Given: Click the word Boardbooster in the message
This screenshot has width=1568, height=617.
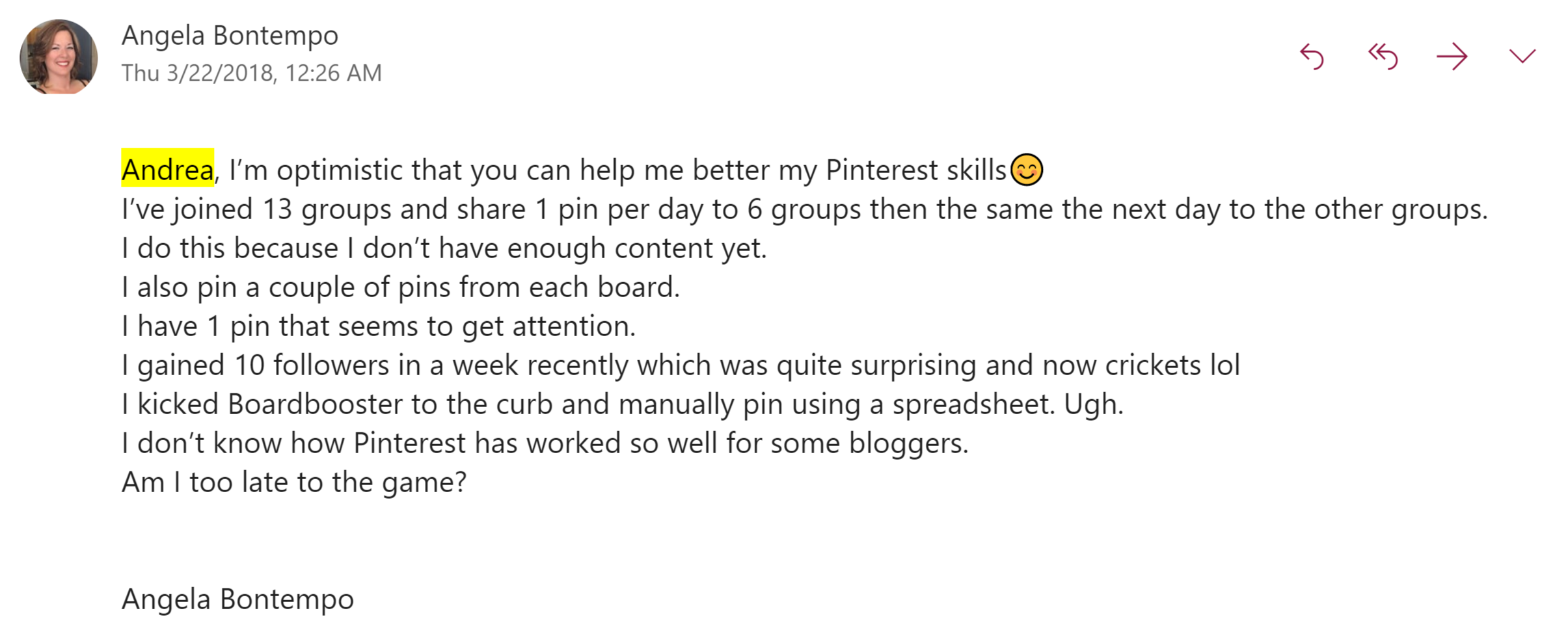Looking at the screenshot, I should 315,404.
